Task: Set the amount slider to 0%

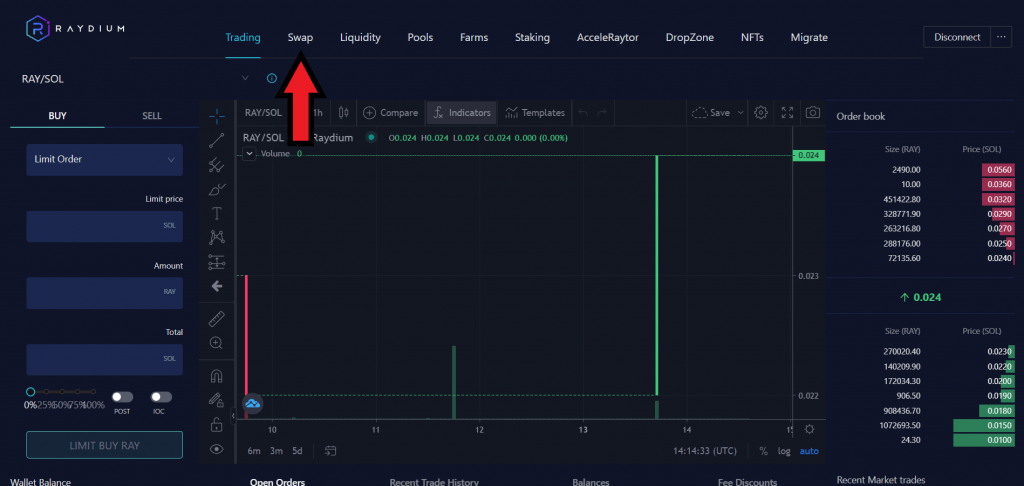Action: tap(31, 391)
